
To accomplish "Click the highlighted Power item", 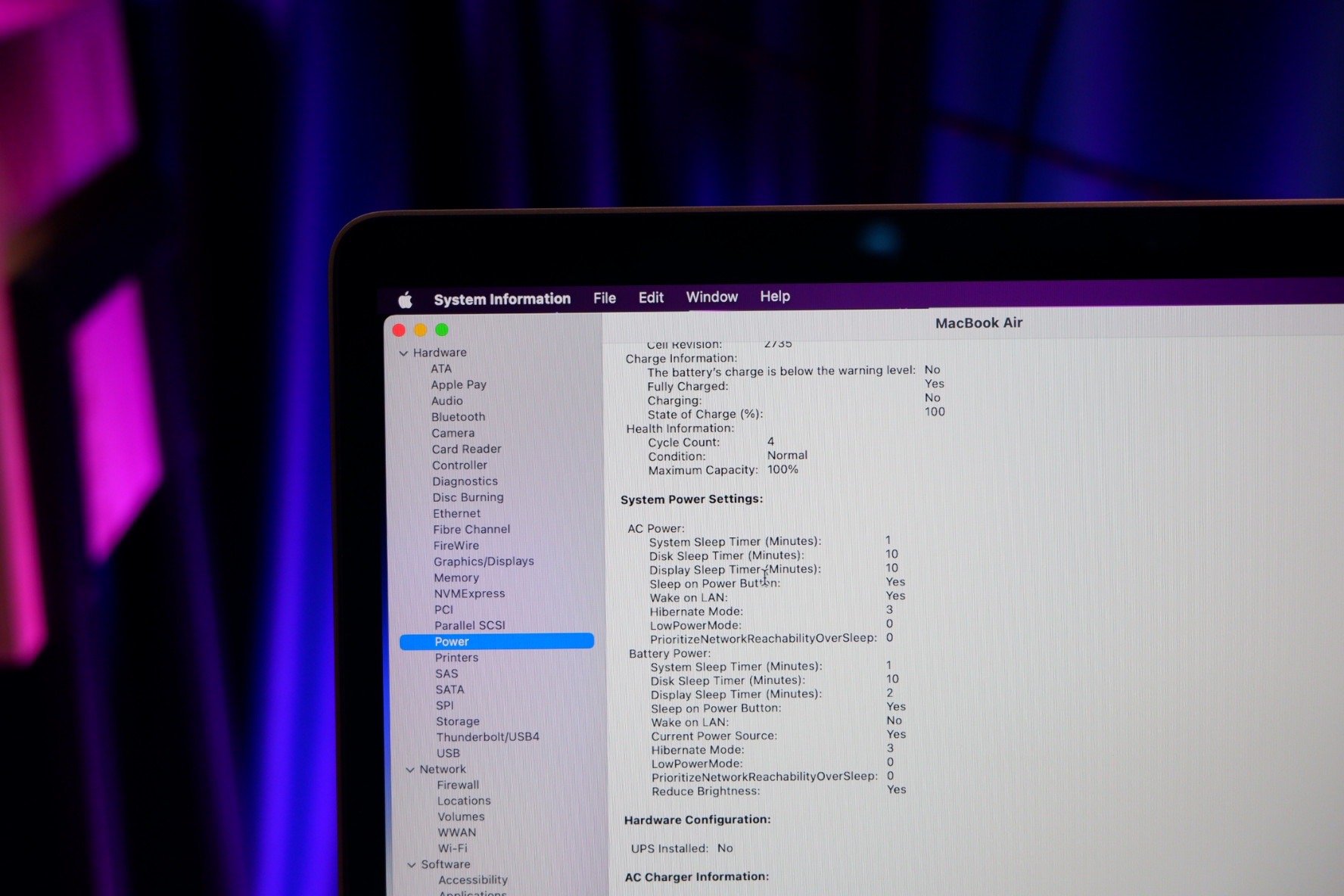I will coord(496,641).
